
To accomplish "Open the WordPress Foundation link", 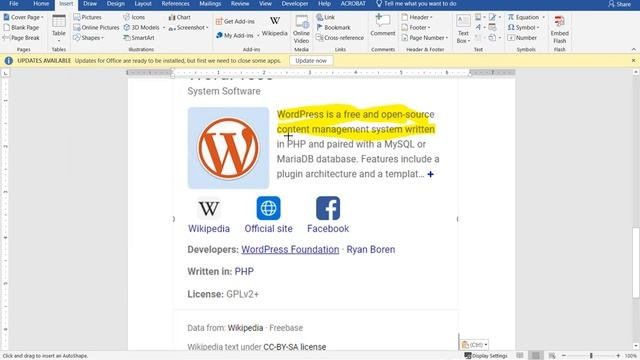I will [x=290, y=249].
